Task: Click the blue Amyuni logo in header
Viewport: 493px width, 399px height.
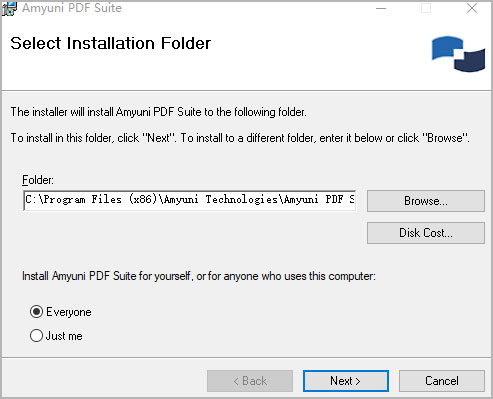Action: point(458,54)
